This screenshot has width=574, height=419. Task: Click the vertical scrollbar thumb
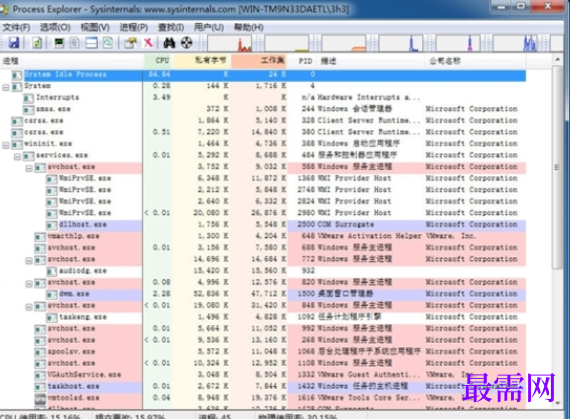click(558, 168)
